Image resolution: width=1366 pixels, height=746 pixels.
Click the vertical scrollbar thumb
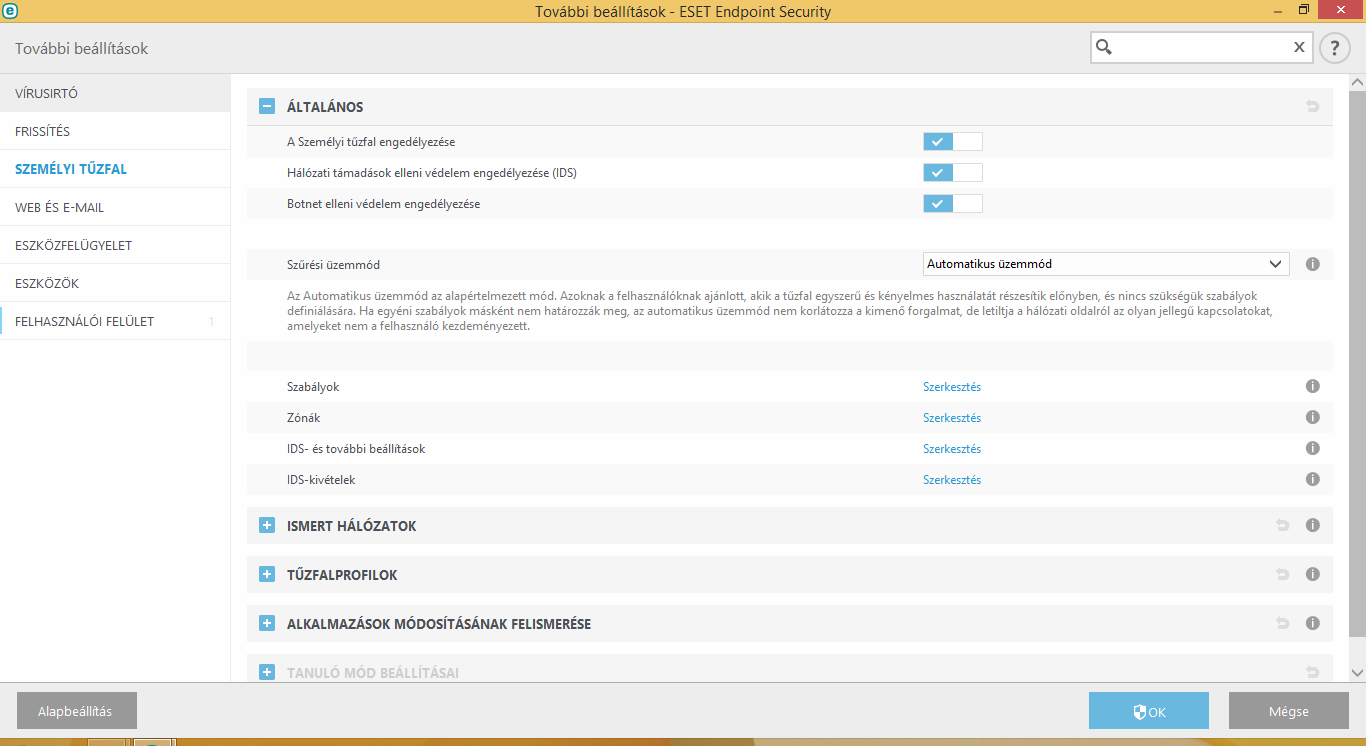coord(1357,363)
